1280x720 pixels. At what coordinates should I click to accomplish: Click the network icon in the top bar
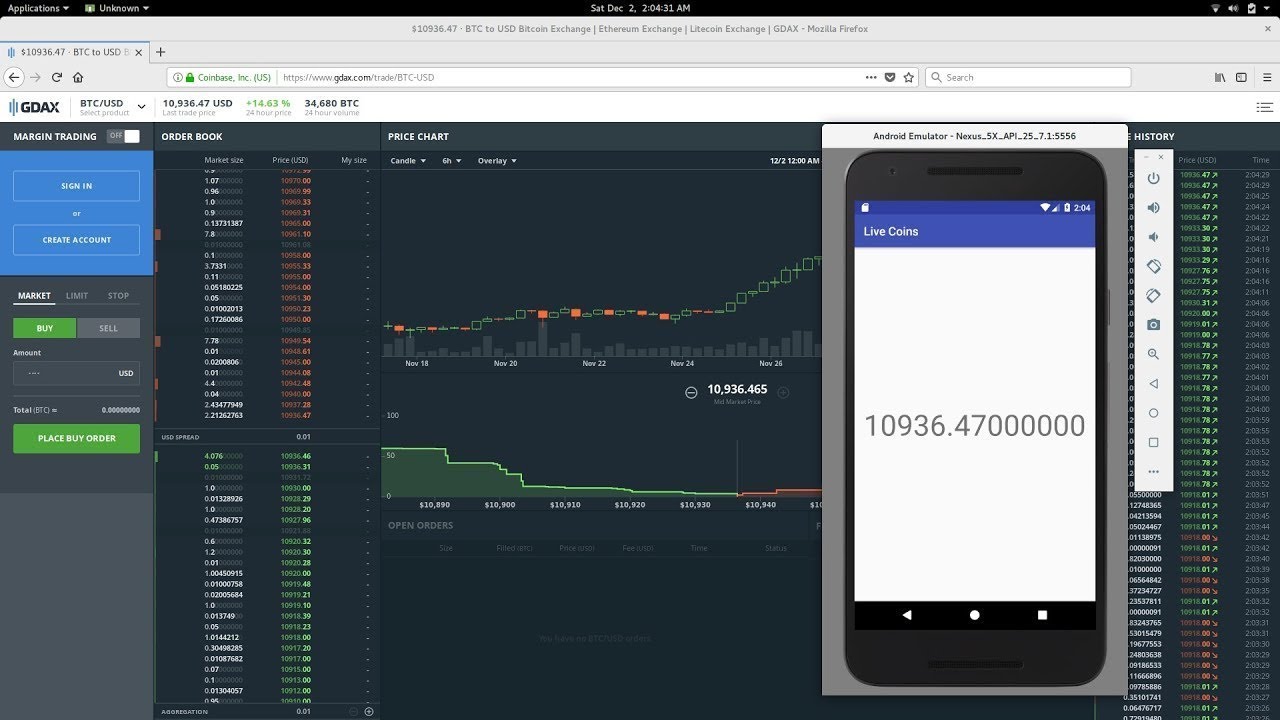click(x=1215, y=8)
